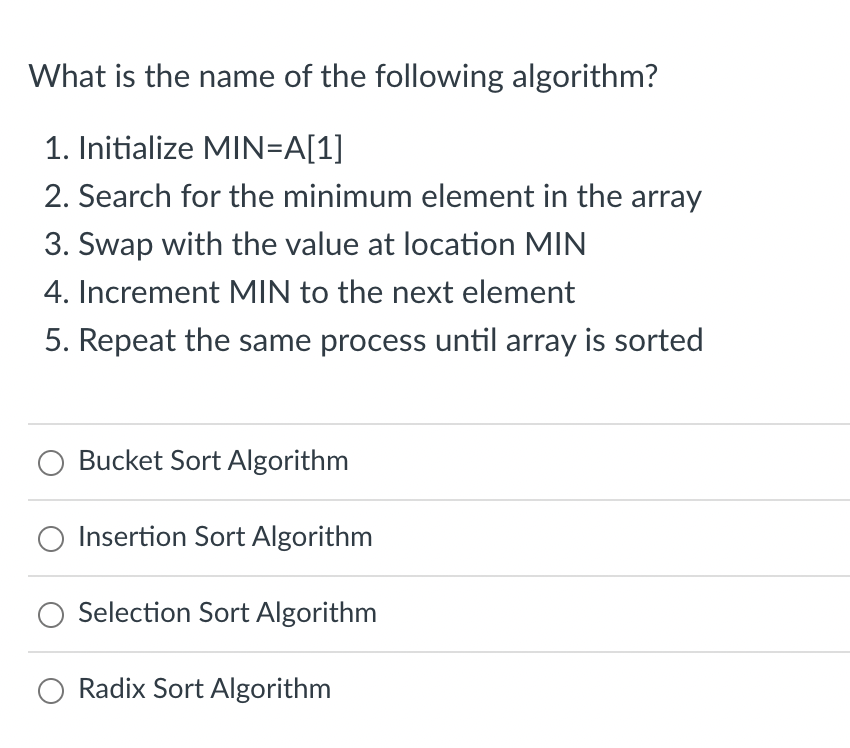Mark the Radix Sort Algorithm radio circle

click(x=51, y=691)
